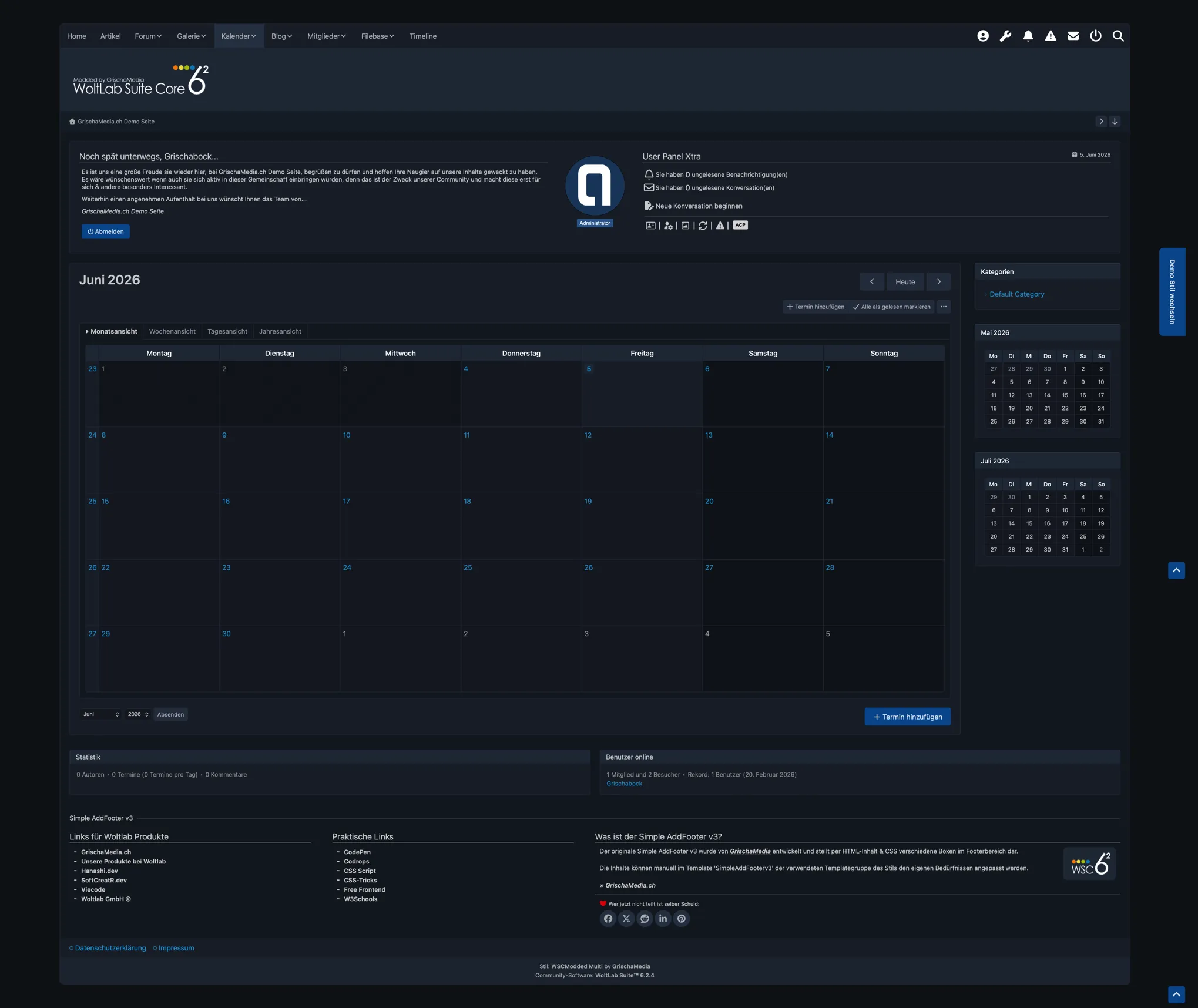Image resolution: width=1198 pixels, height=1008 pixels.
Task: Click blue Termin hinzufügen button at bottom
Action: coord(907,717)
